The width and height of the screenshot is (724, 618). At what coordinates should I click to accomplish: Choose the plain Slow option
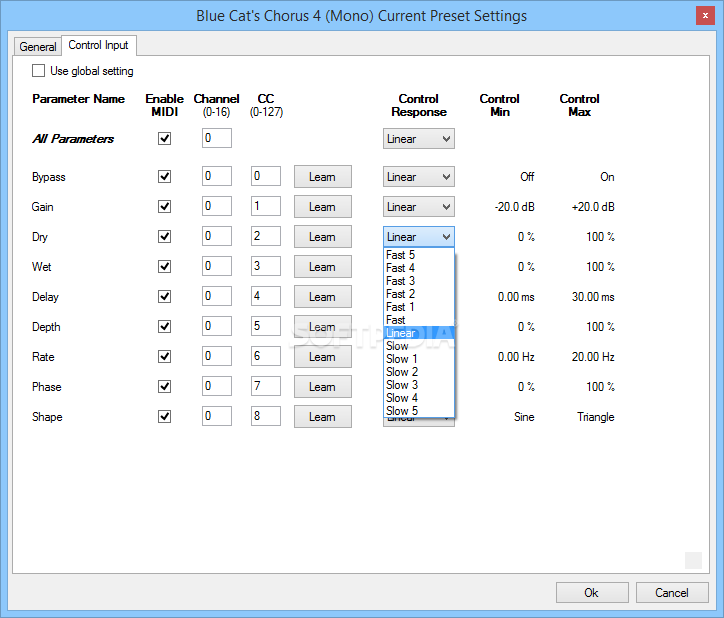pyautogui.click(x=419, y=345)
